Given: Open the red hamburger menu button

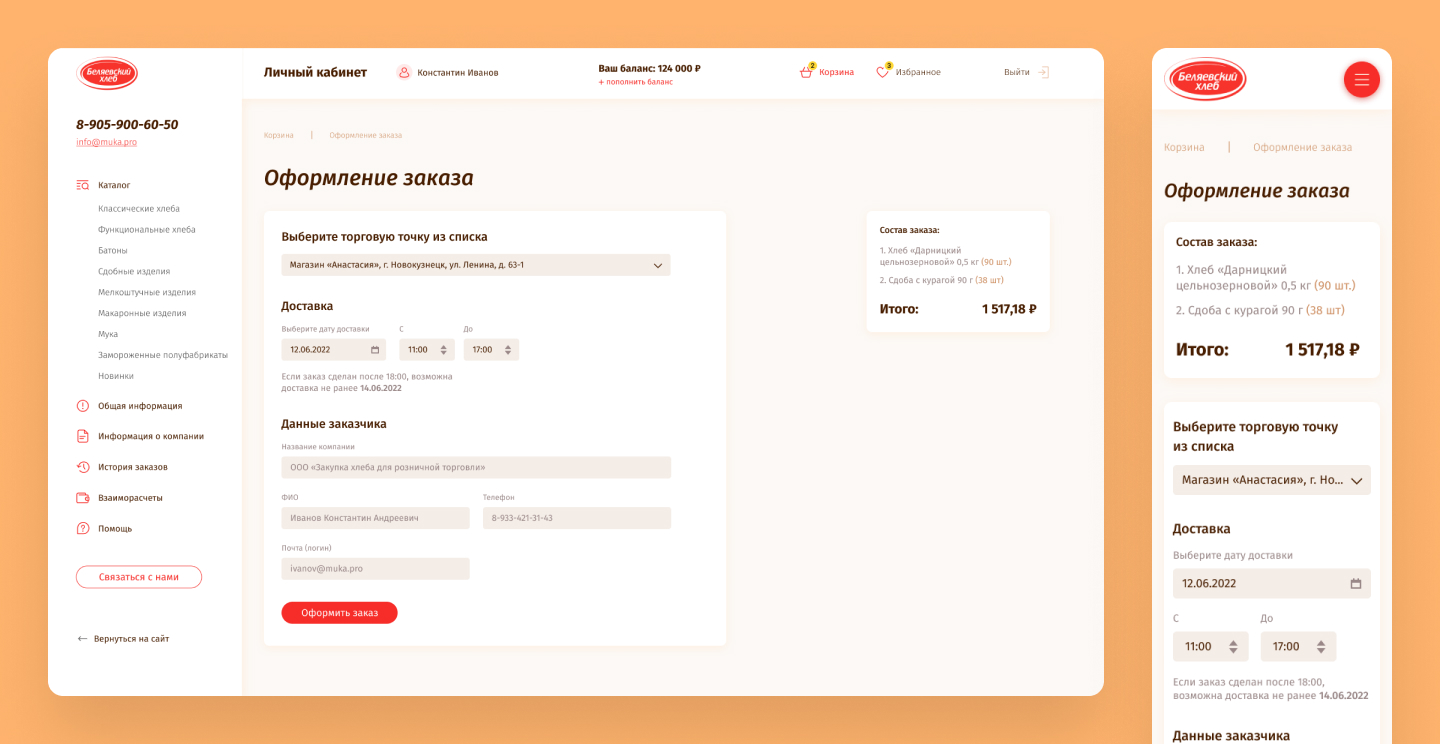Looking at the screenshot, I should 1361,80.
